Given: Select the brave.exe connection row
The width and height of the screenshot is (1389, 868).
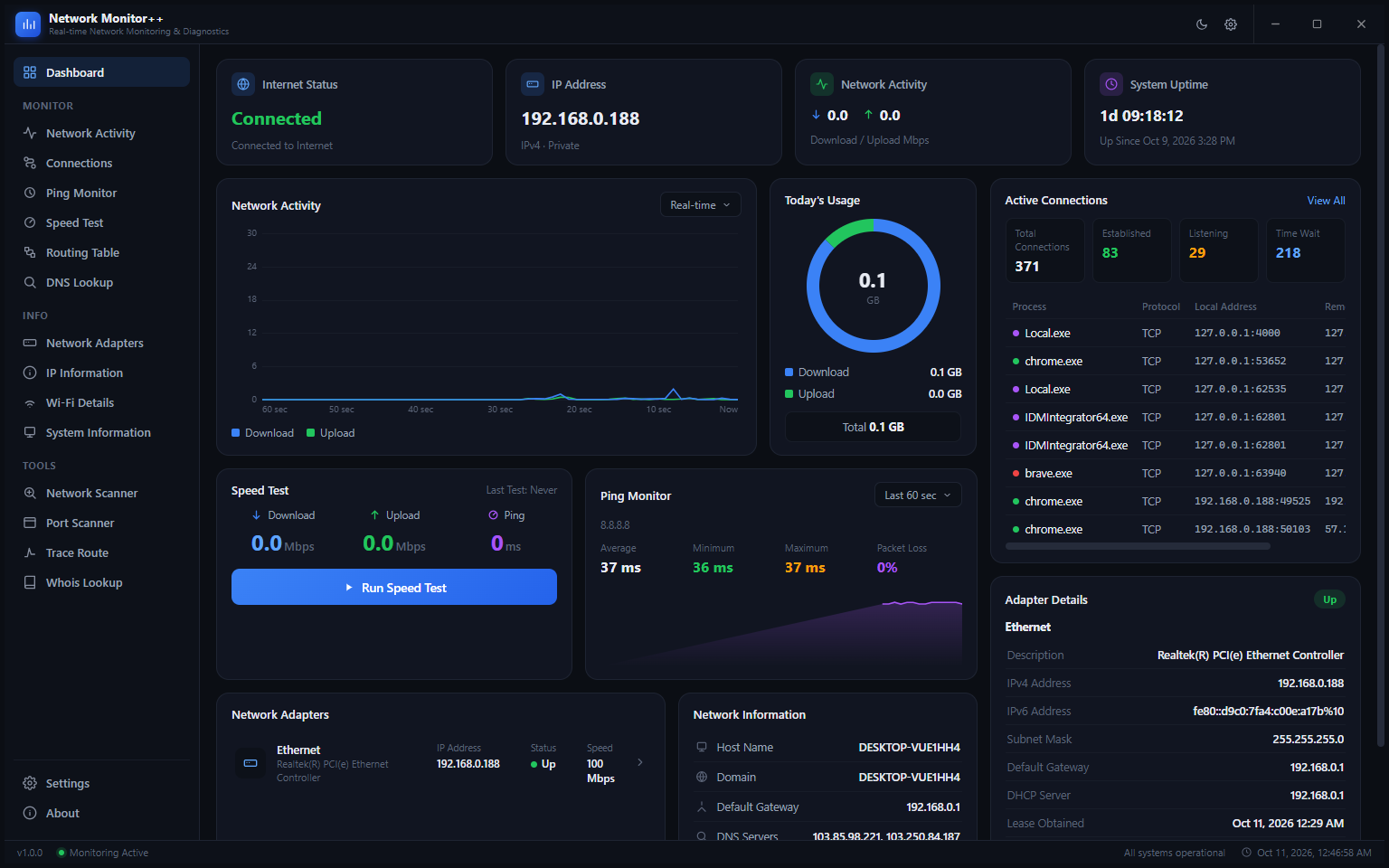Looking at the screenshot, I should 1175,473.
